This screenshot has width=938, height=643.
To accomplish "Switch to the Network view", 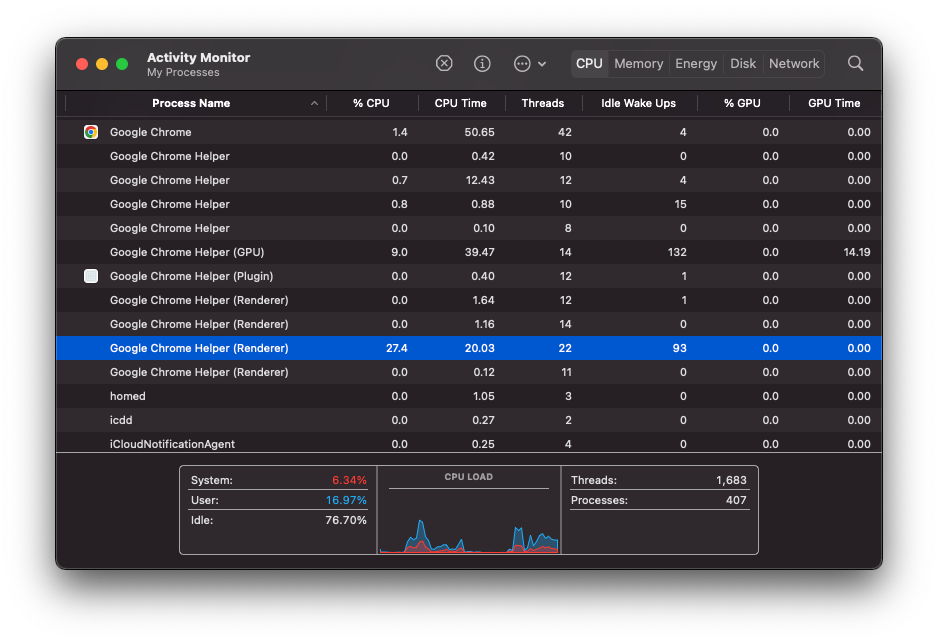I will click(x=793, y=63).
